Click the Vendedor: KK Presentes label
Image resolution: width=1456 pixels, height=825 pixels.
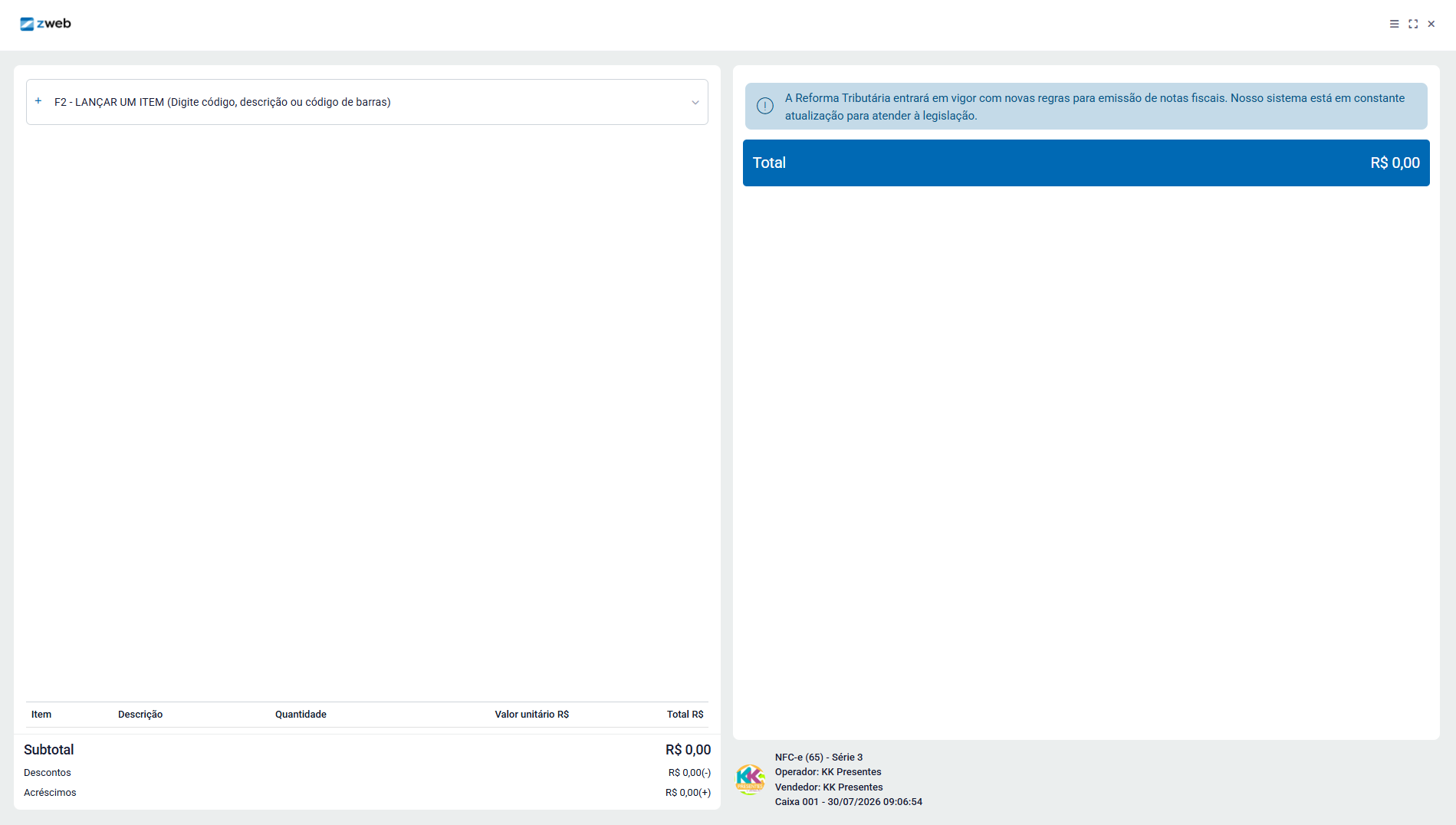(x=829, y=787)
